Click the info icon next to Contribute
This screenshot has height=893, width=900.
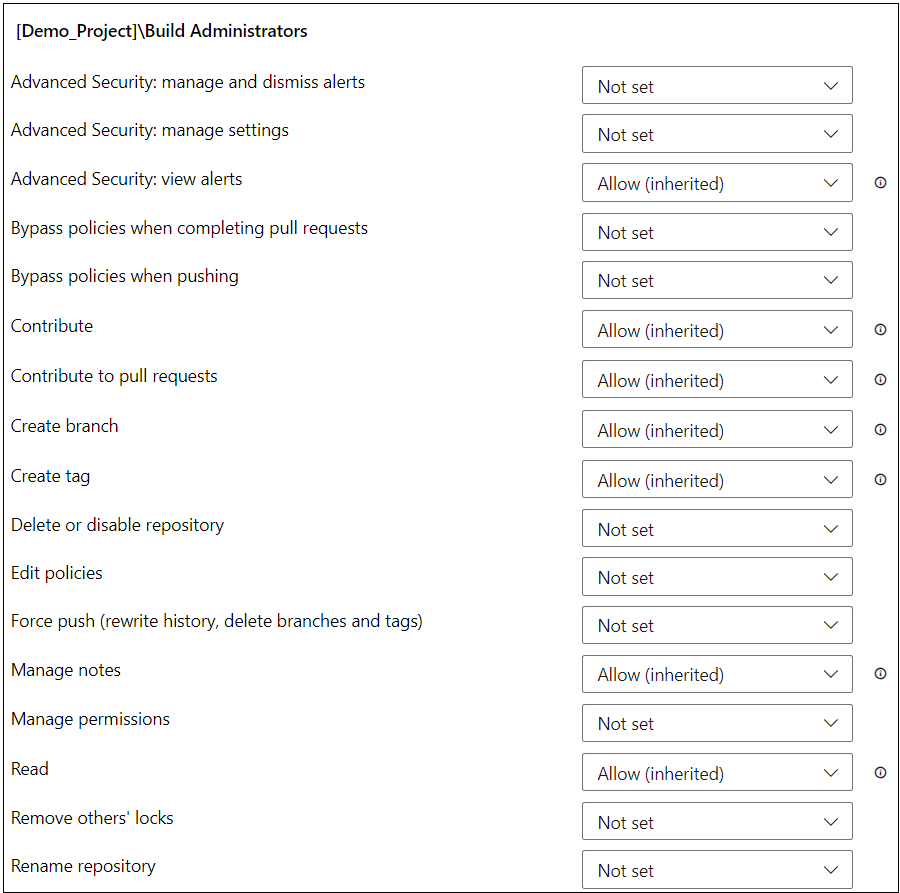[880, 329]
